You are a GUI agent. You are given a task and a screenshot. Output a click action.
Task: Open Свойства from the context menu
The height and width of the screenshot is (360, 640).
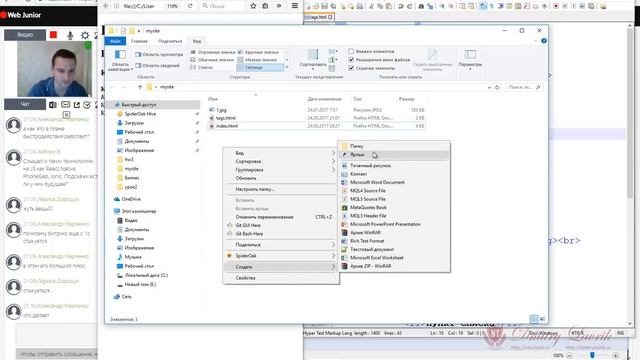coord(281,278)
